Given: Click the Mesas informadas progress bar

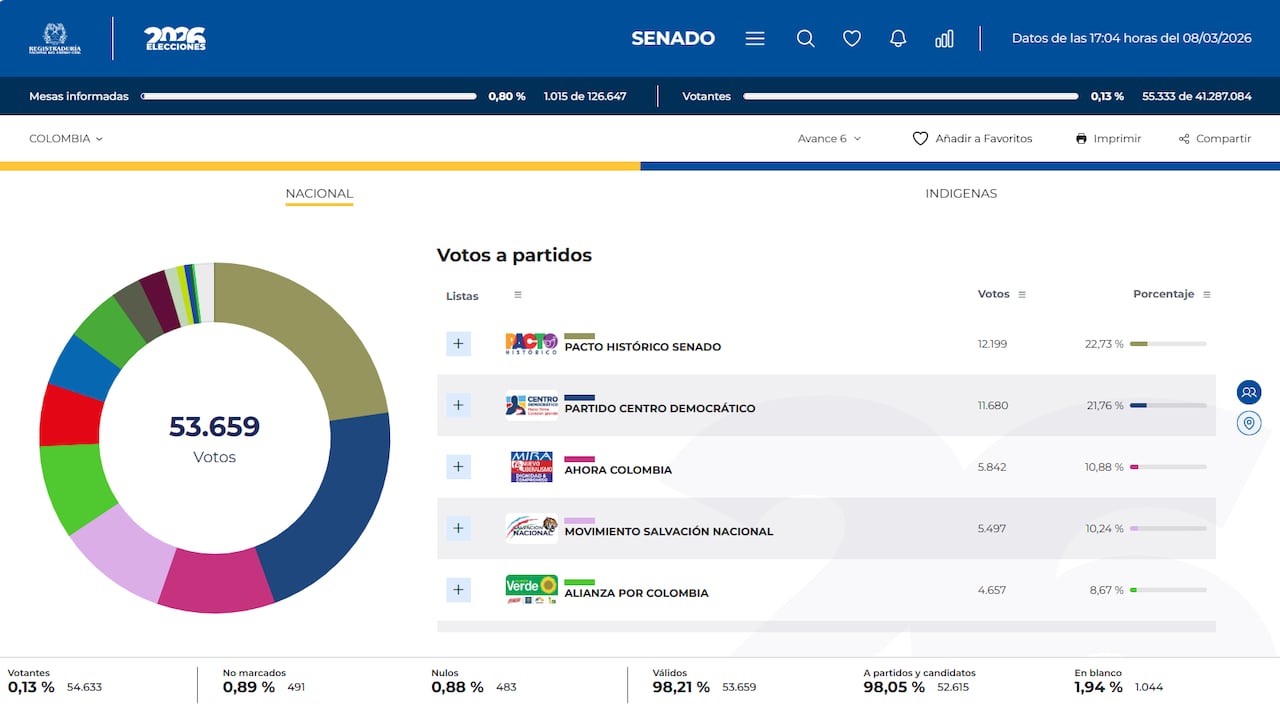Looking at the screenshot, I should (x=308, y=96).
